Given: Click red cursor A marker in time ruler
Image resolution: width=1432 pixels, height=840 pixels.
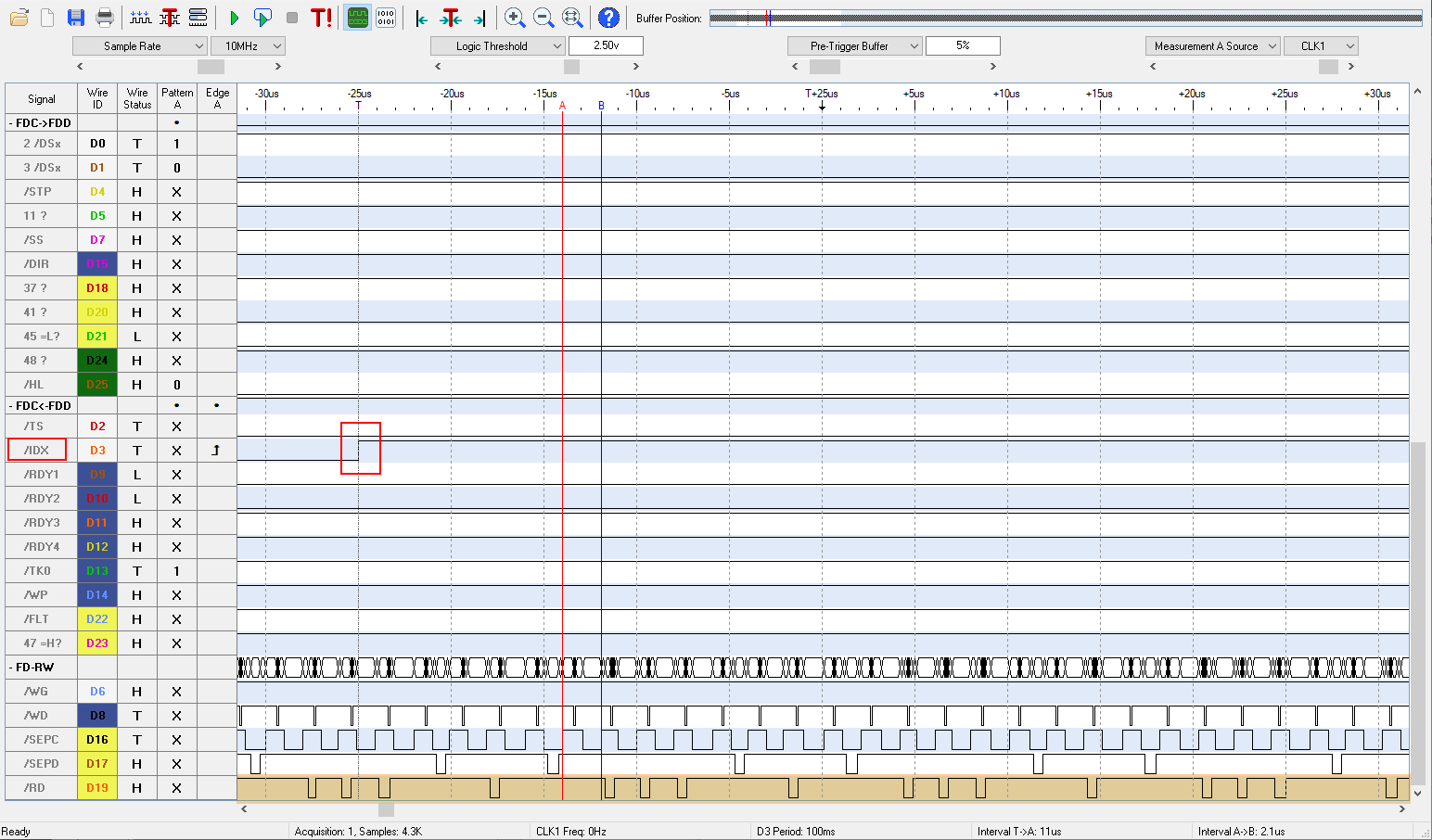Looking at the screenshot, I should tap(562, 106).
